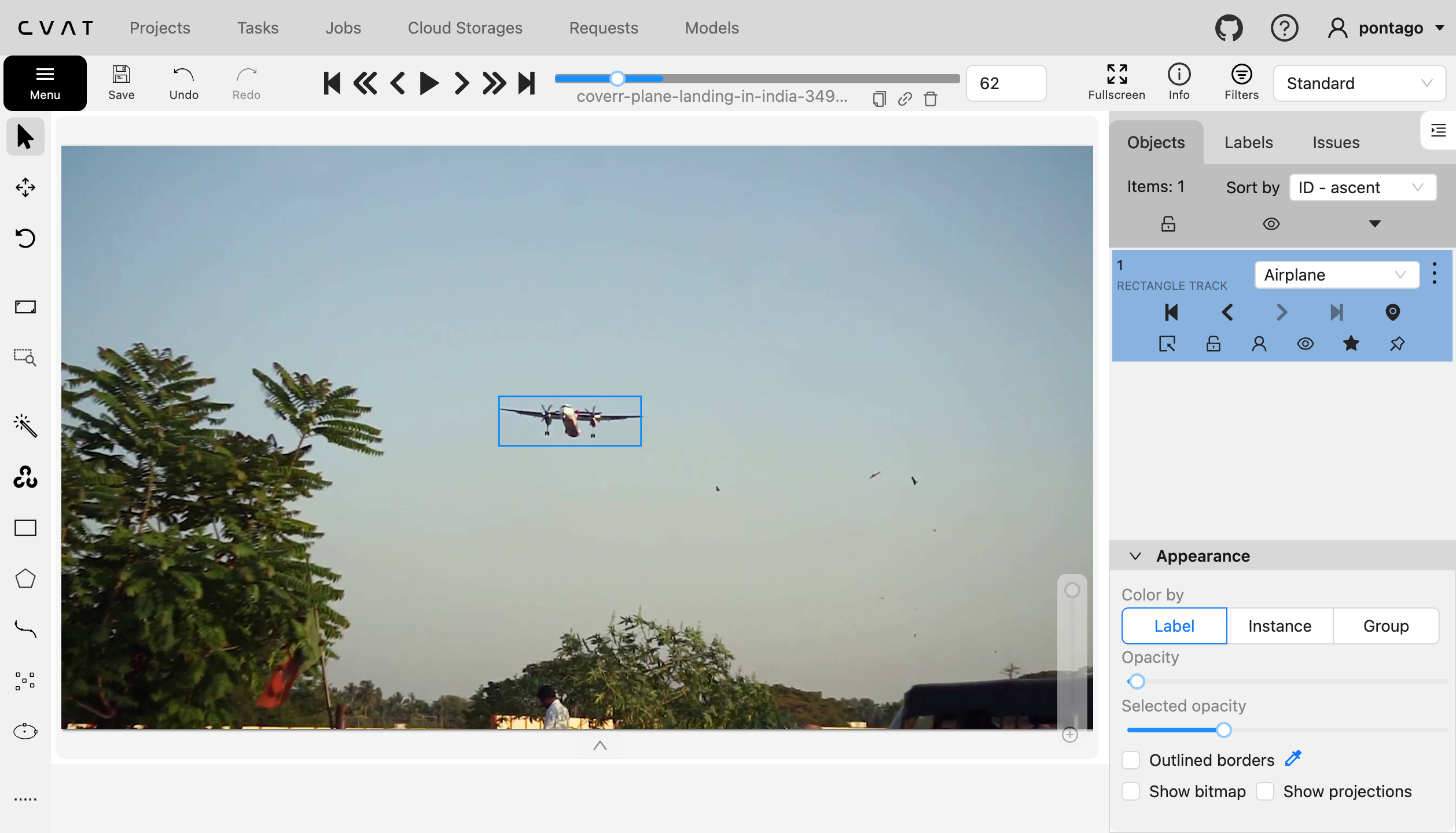Select the draw polygon tool
The width and height of the screenshot is (1456, 833).
coord(25,578)
